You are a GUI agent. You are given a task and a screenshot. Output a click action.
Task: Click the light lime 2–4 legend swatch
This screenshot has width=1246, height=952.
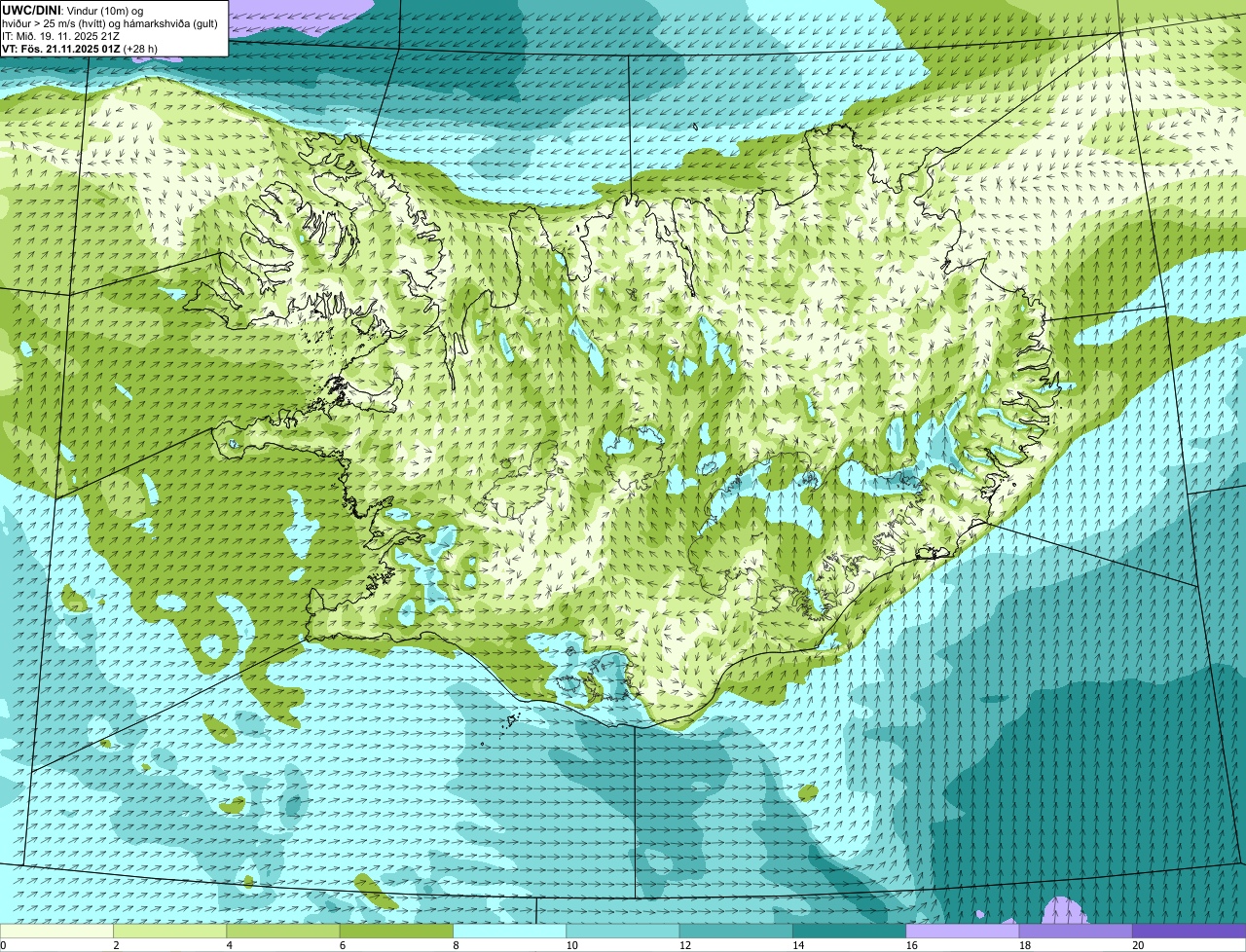(x=169, y=931)
